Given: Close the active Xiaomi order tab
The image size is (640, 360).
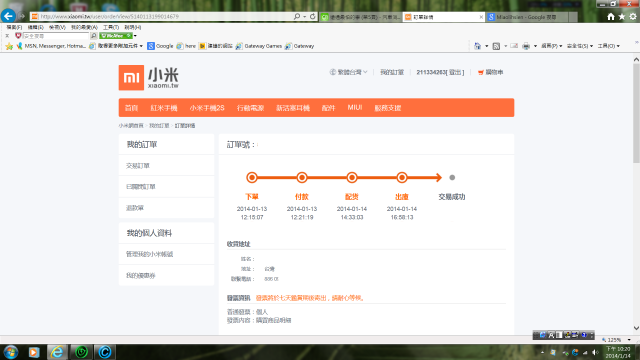Looking at the screenshot, I should (x=481, y=17).
